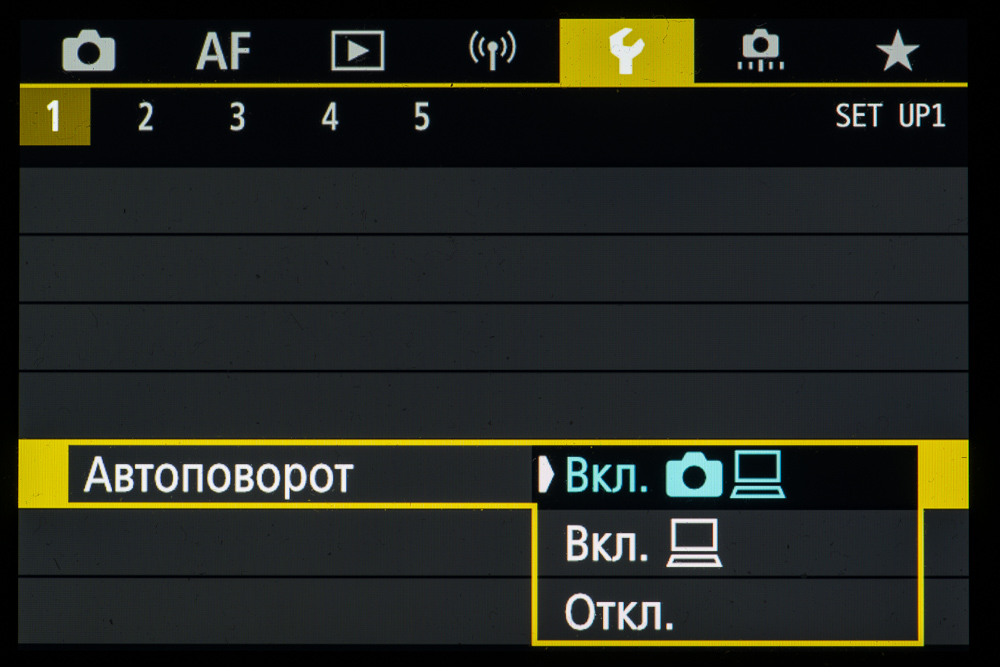The image size is (1000, 667).
Task: Click the laptop icon in second option
Action: (695, 546)
